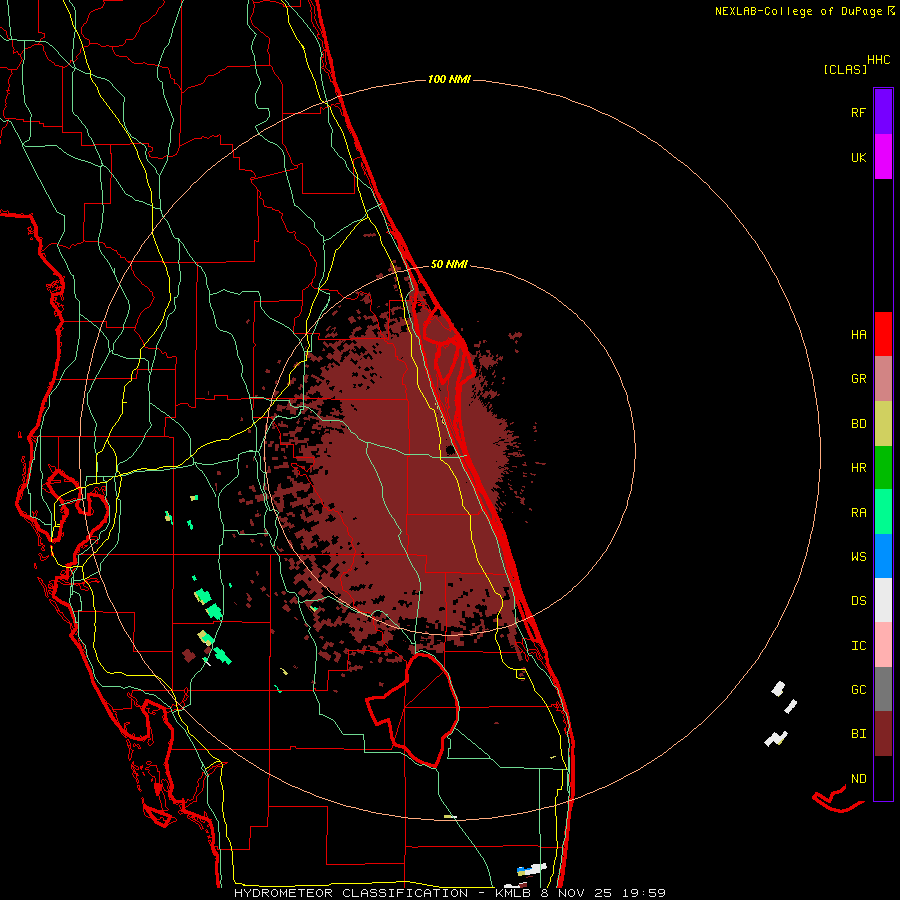
Task: Click the UK magenta legend swatch
Action: tap(883, 157)
